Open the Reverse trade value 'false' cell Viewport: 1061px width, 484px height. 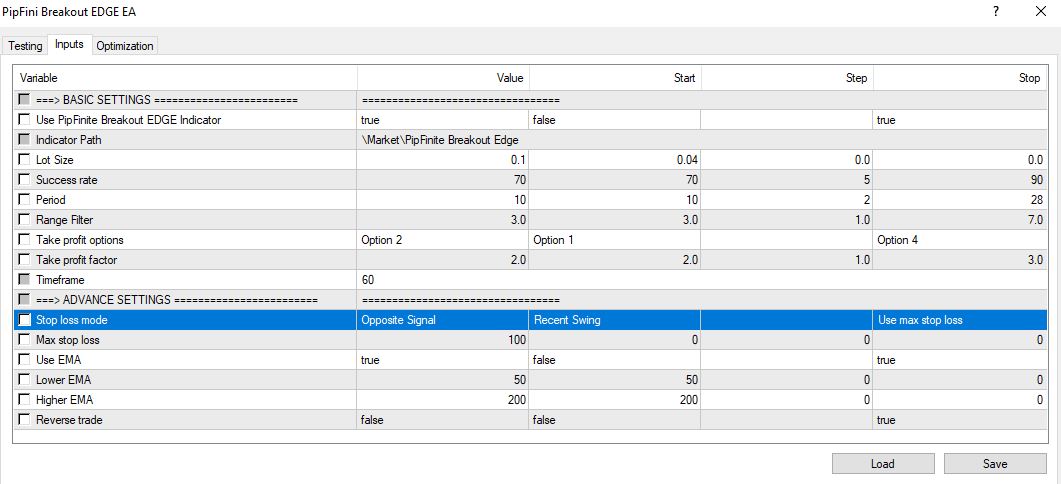point(443,420)
